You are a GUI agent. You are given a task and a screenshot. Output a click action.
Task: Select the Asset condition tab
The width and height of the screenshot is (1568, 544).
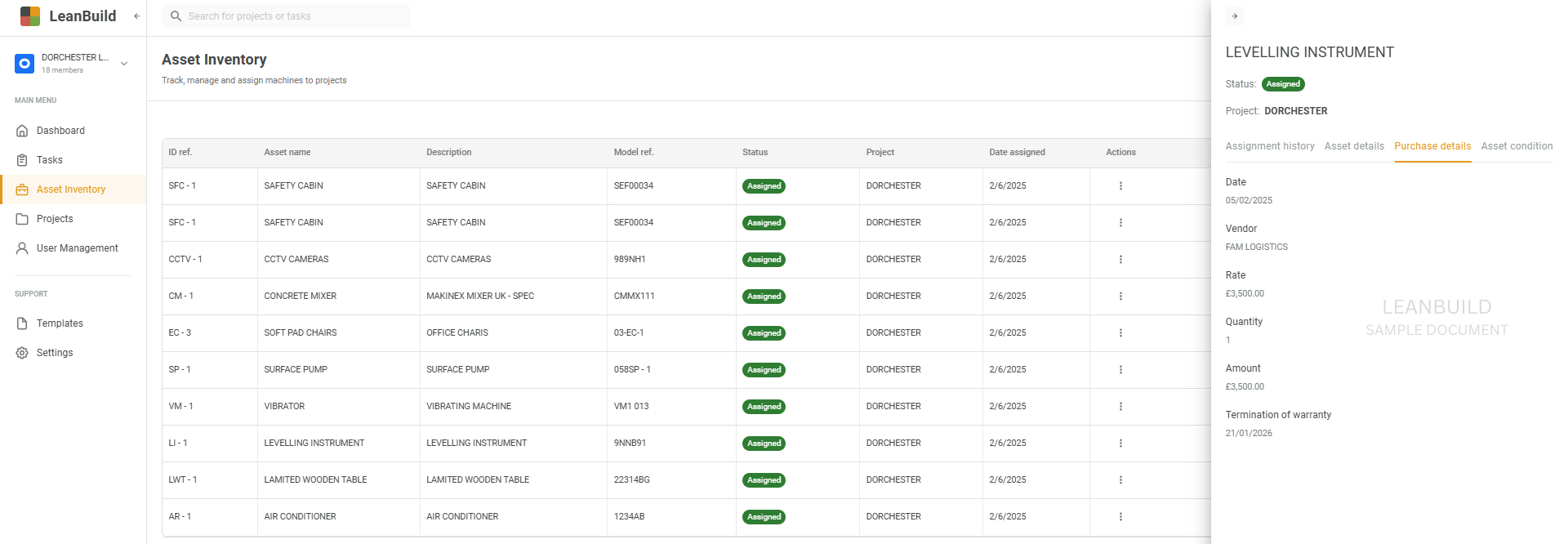(1517, 146)
